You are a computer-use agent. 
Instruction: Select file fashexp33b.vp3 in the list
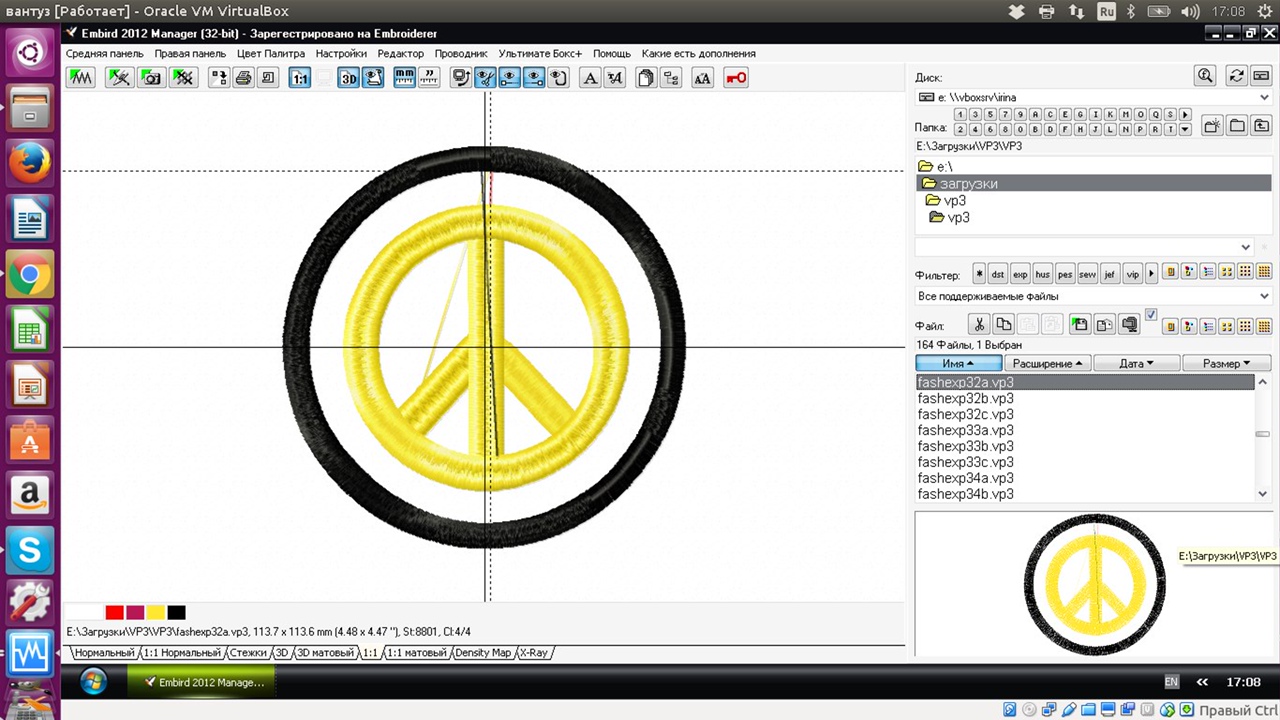coord(966,446)
